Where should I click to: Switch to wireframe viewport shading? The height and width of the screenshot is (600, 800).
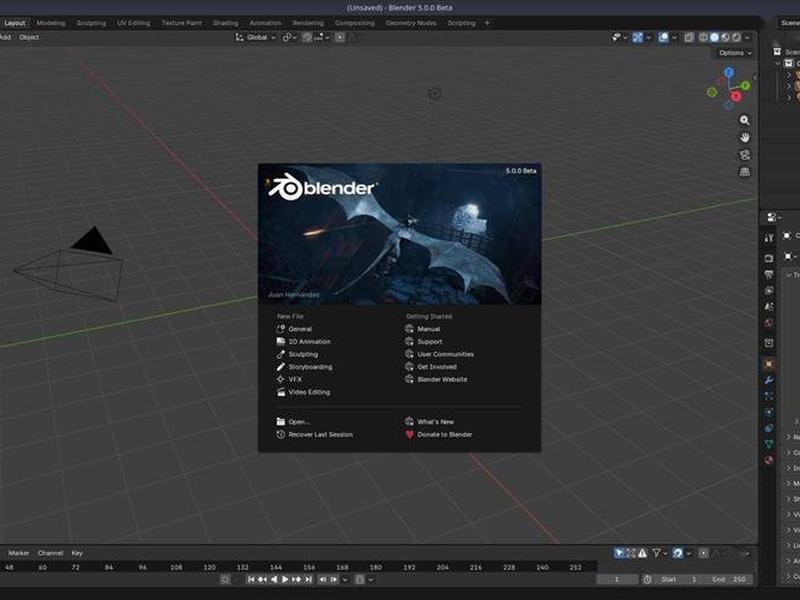[704, 37]
